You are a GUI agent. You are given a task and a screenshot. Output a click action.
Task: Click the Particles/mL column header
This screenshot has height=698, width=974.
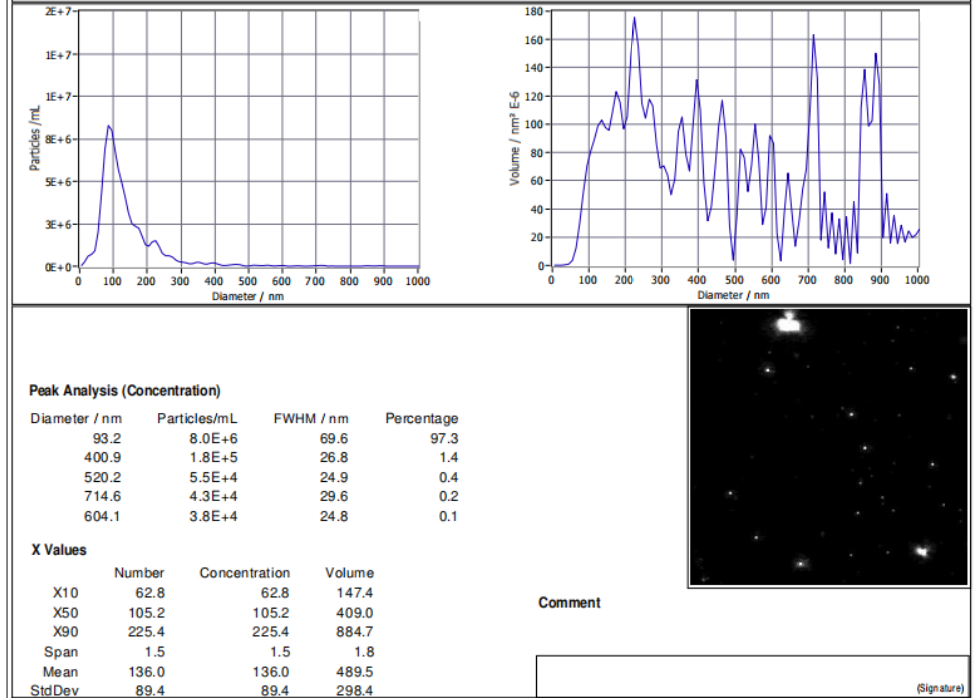(x=197, y=418)
